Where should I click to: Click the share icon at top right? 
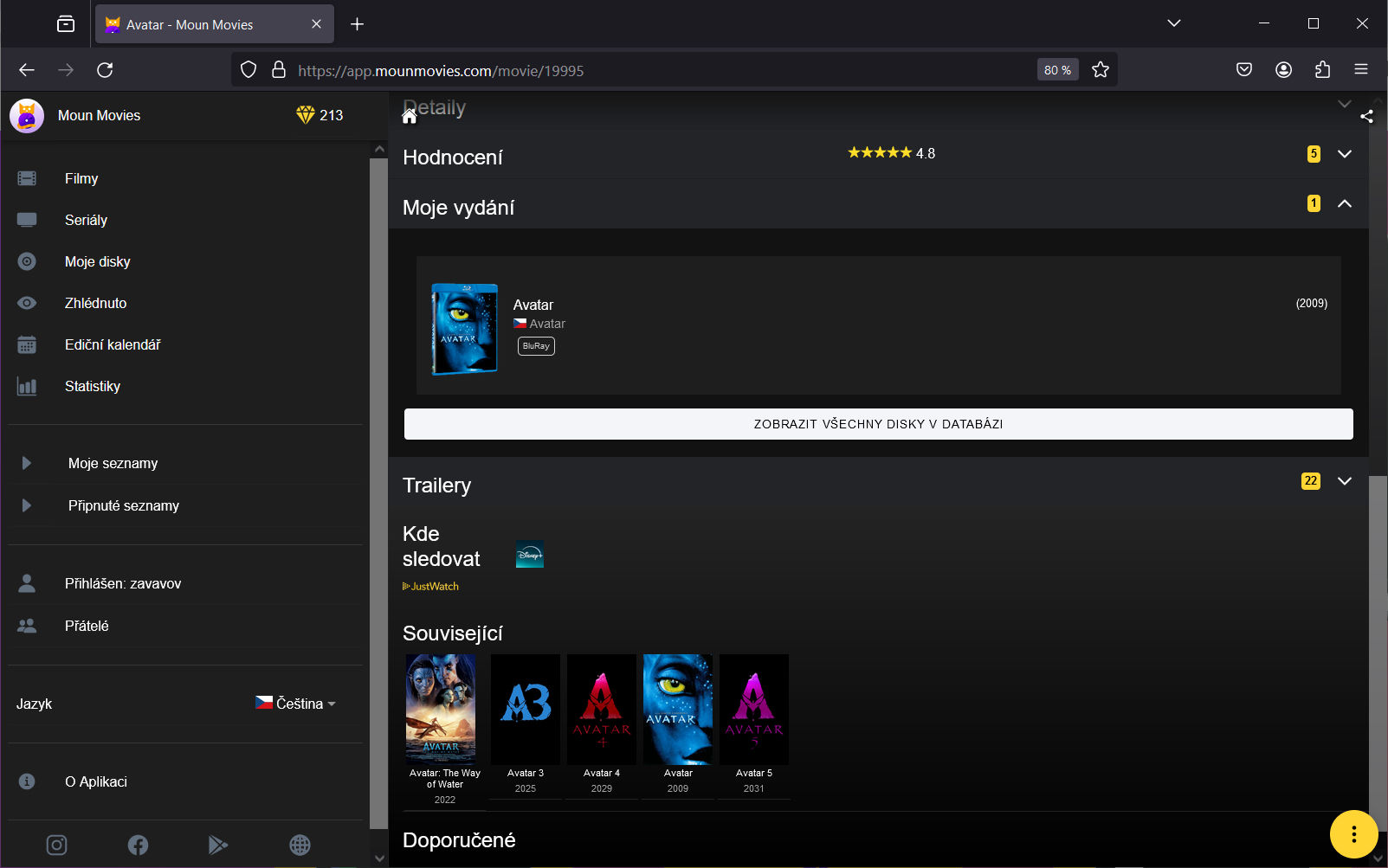pos(1366,117)
